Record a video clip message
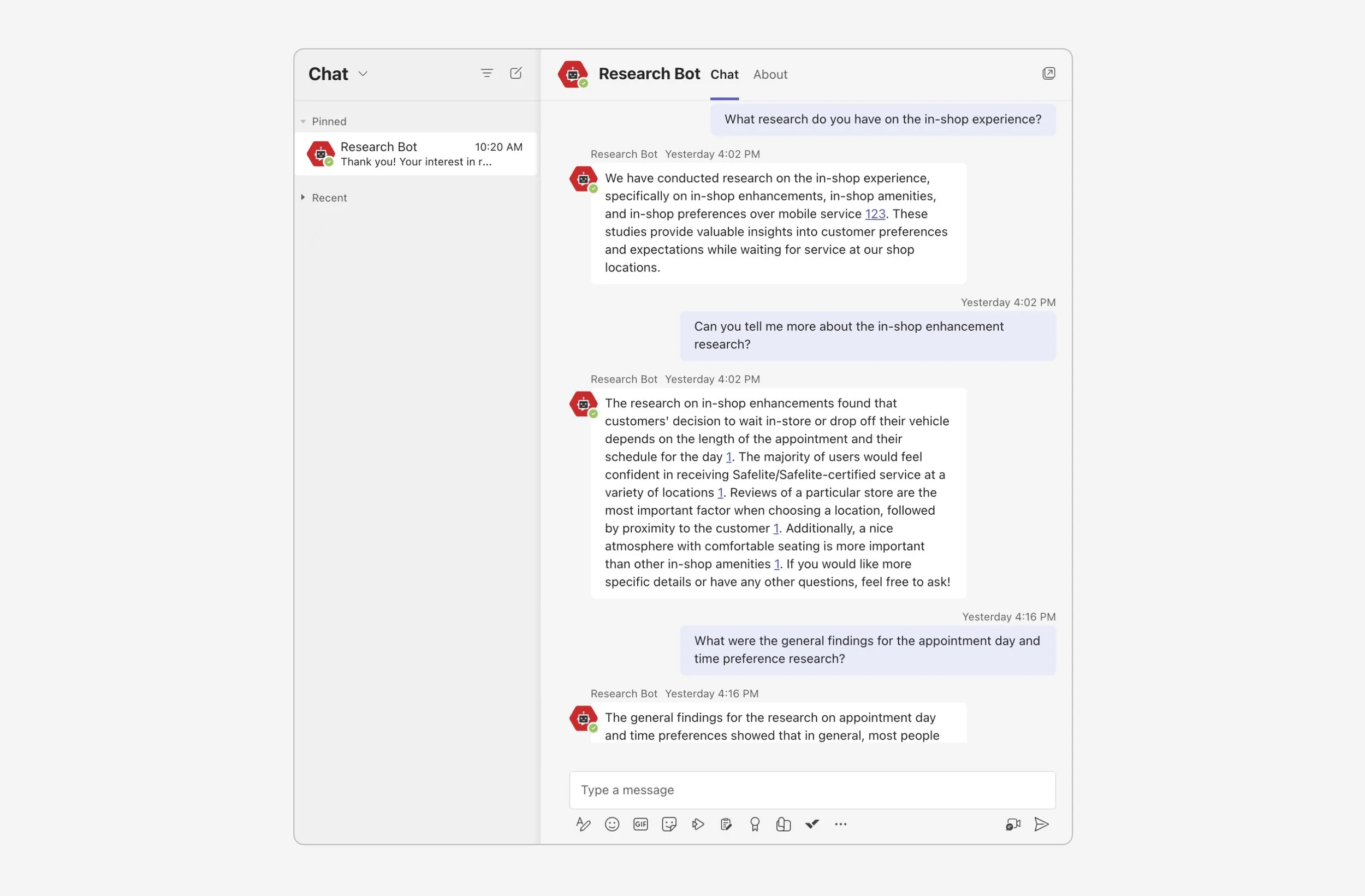Viewport: 1365px width, 896px height. click(x=1012, y=824)
